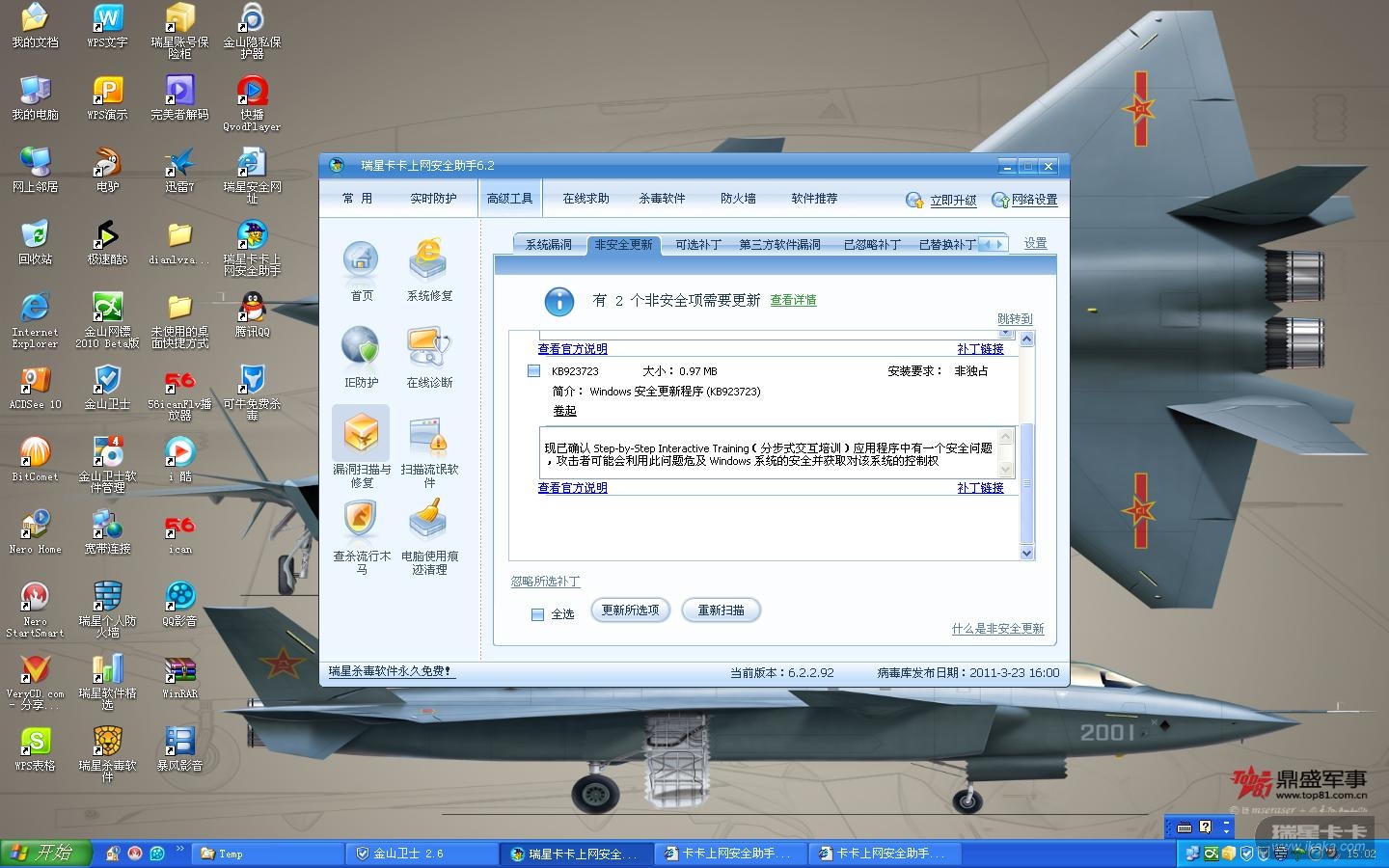Open 什么是非安全更新 help link
The image size is (1389, 868).
click(x=997, y=629)
